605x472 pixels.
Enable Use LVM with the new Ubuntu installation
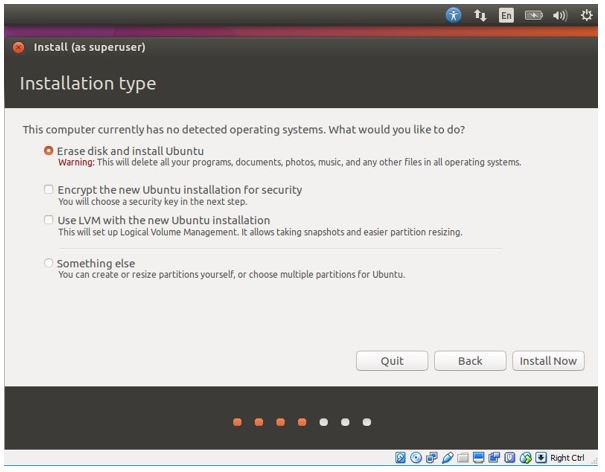click(48, 220)
